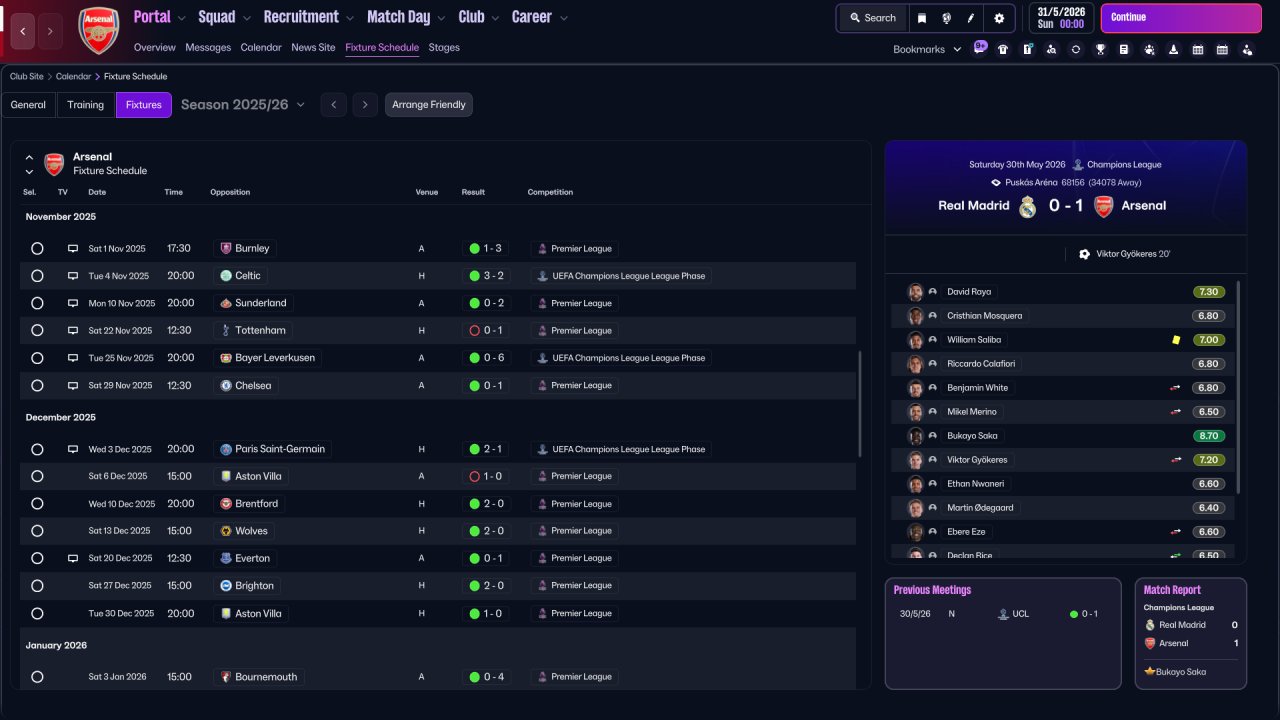Viewport: 1280px width, 720px height.
Task: Go back using the left navigation arrow
Action: (x=23, y=32)
